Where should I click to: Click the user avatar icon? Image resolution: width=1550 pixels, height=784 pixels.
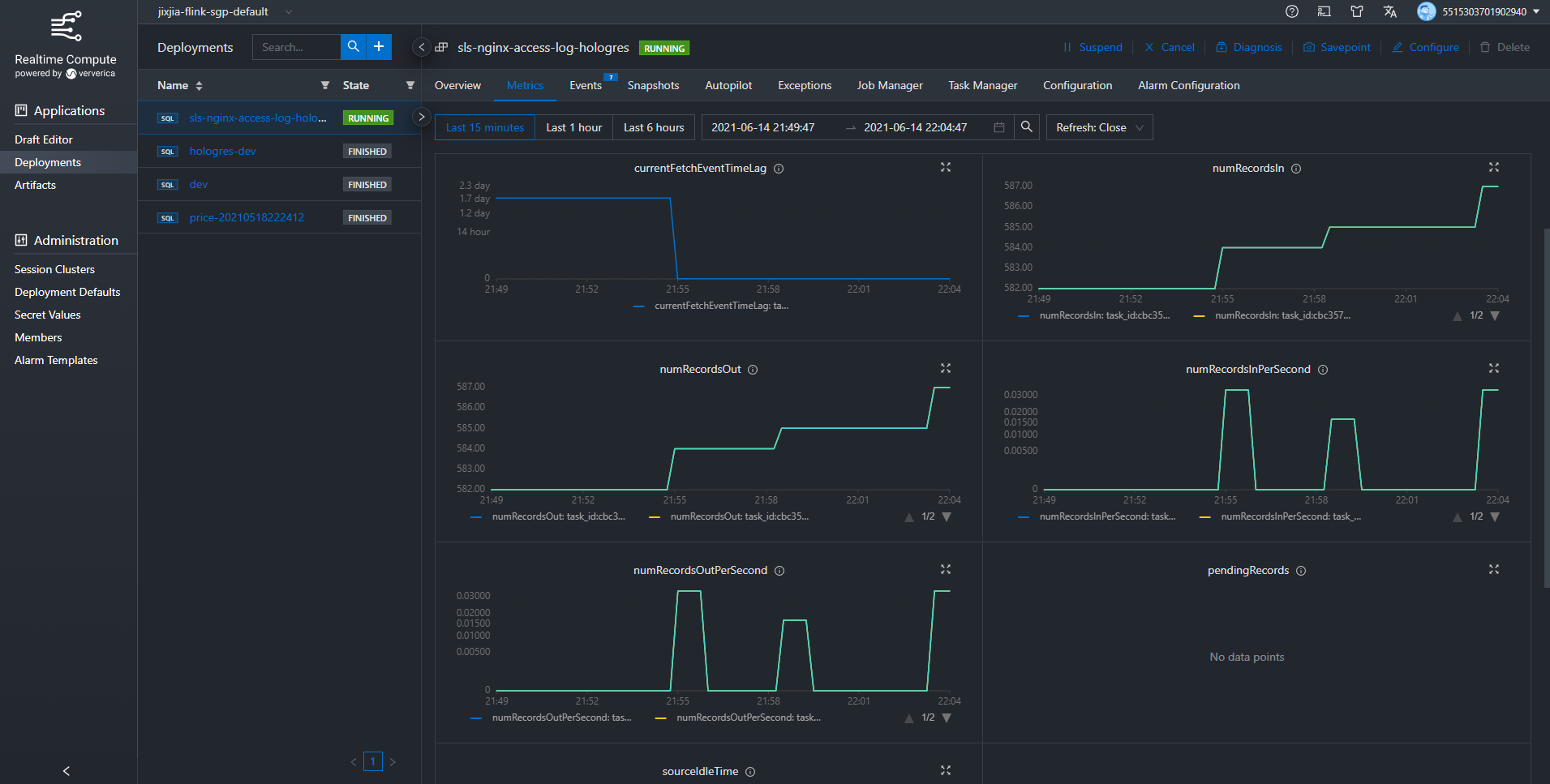1427,11
